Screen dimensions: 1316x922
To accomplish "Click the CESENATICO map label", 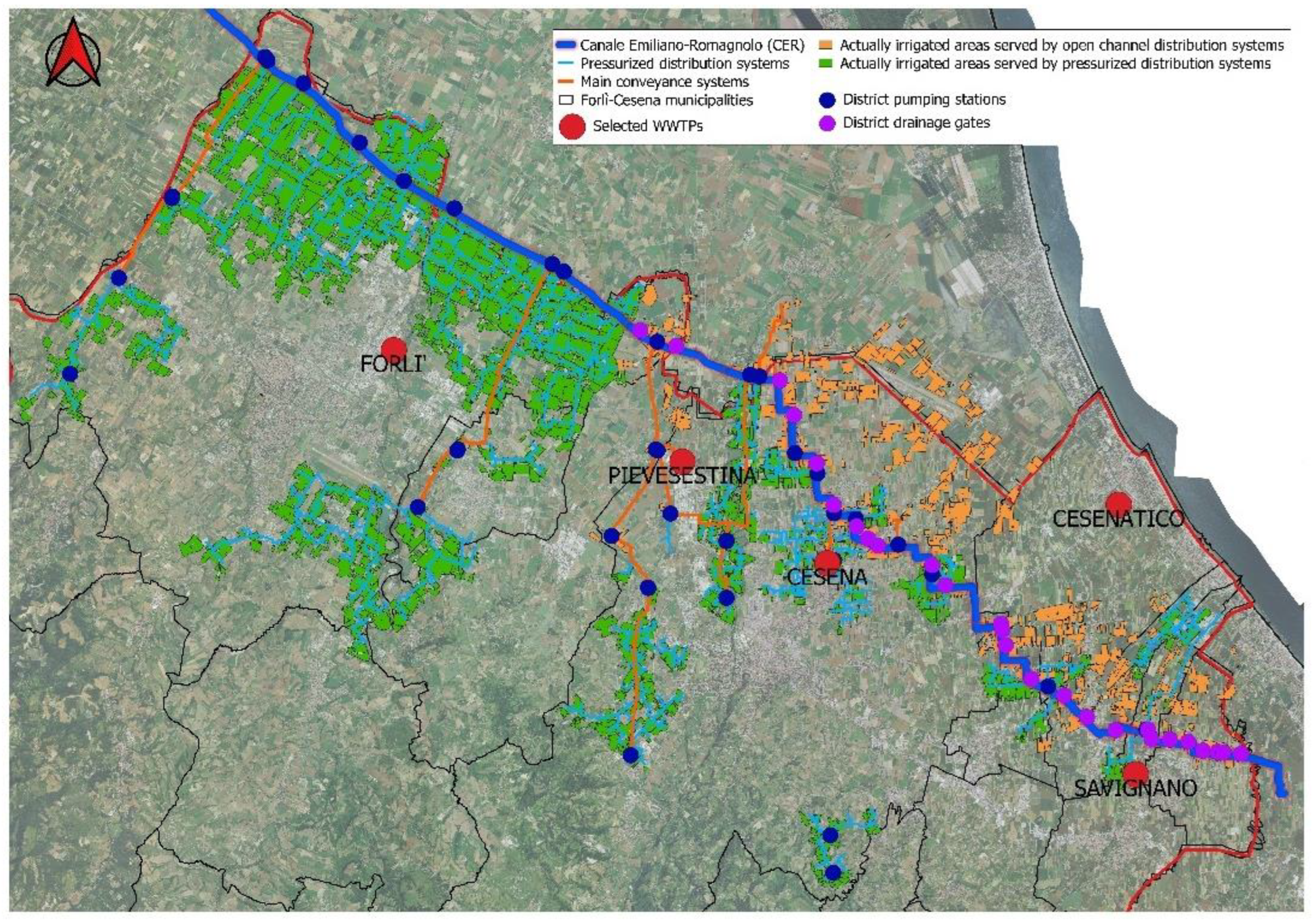I will (x=1118, y=519).
